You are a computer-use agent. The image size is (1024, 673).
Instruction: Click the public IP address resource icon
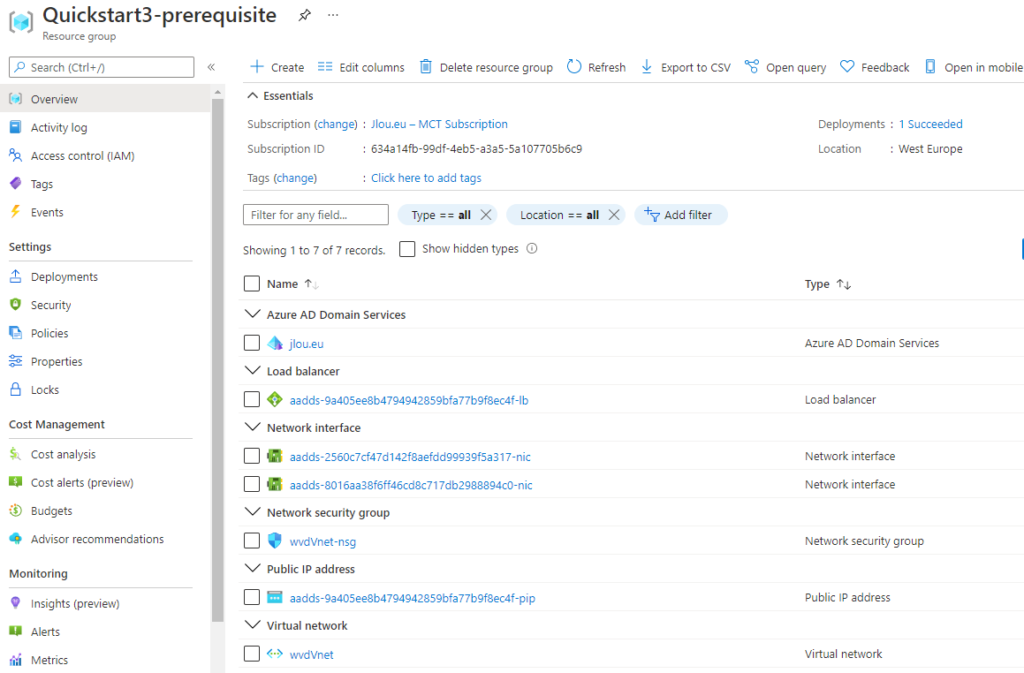[x=275, y=597]
